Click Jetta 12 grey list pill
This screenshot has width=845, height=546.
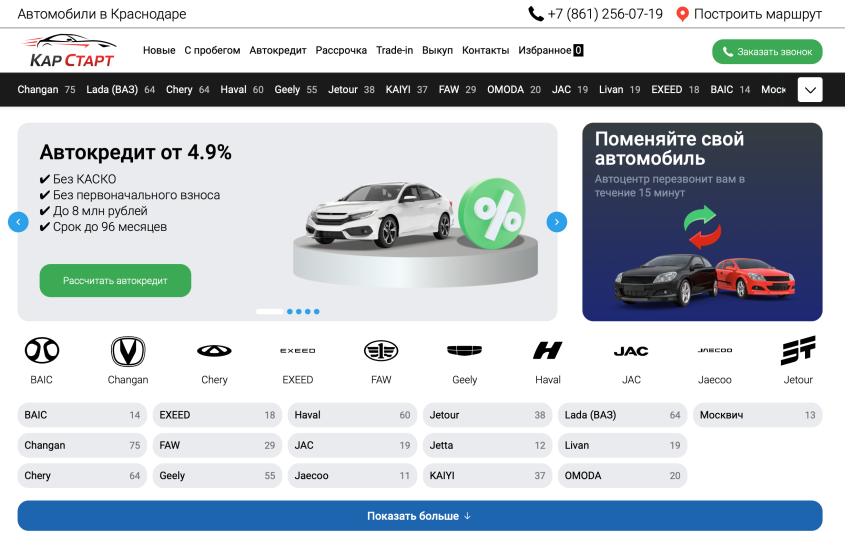pos(488,445)
